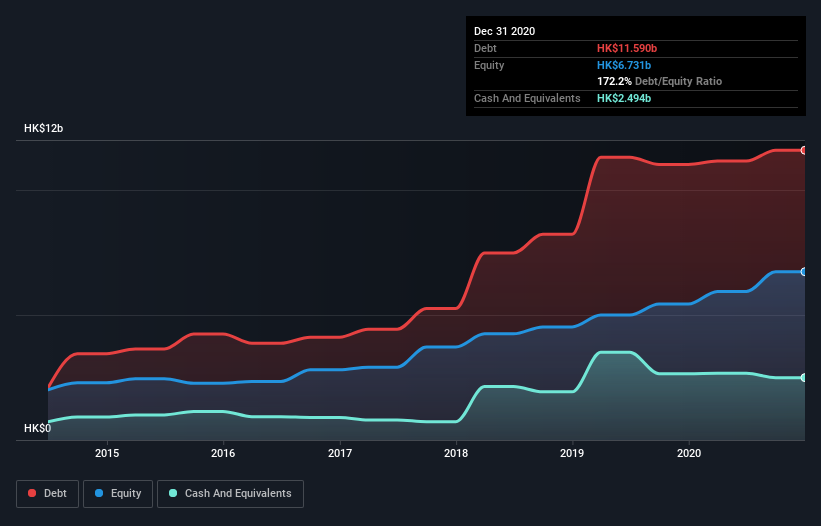Click the blue Equity endpoint marker

[804, 272]
